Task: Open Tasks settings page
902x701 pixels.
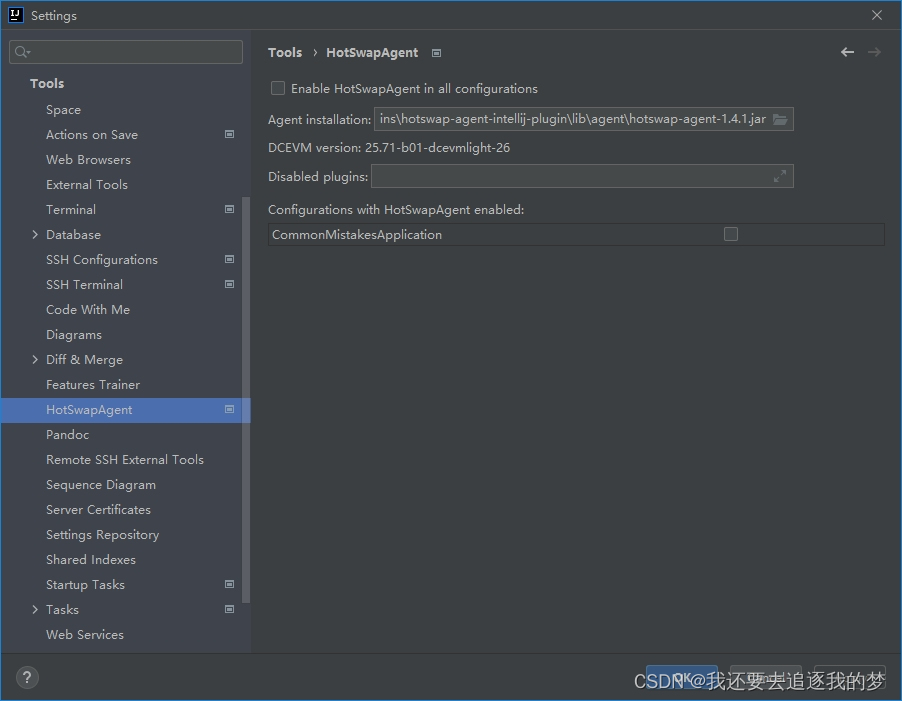Action: [62, 610]
